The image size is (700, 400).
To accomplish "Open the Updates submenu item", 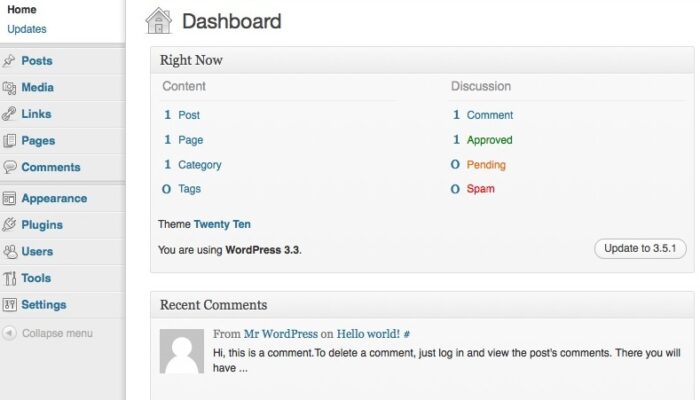I will point(27,29).
